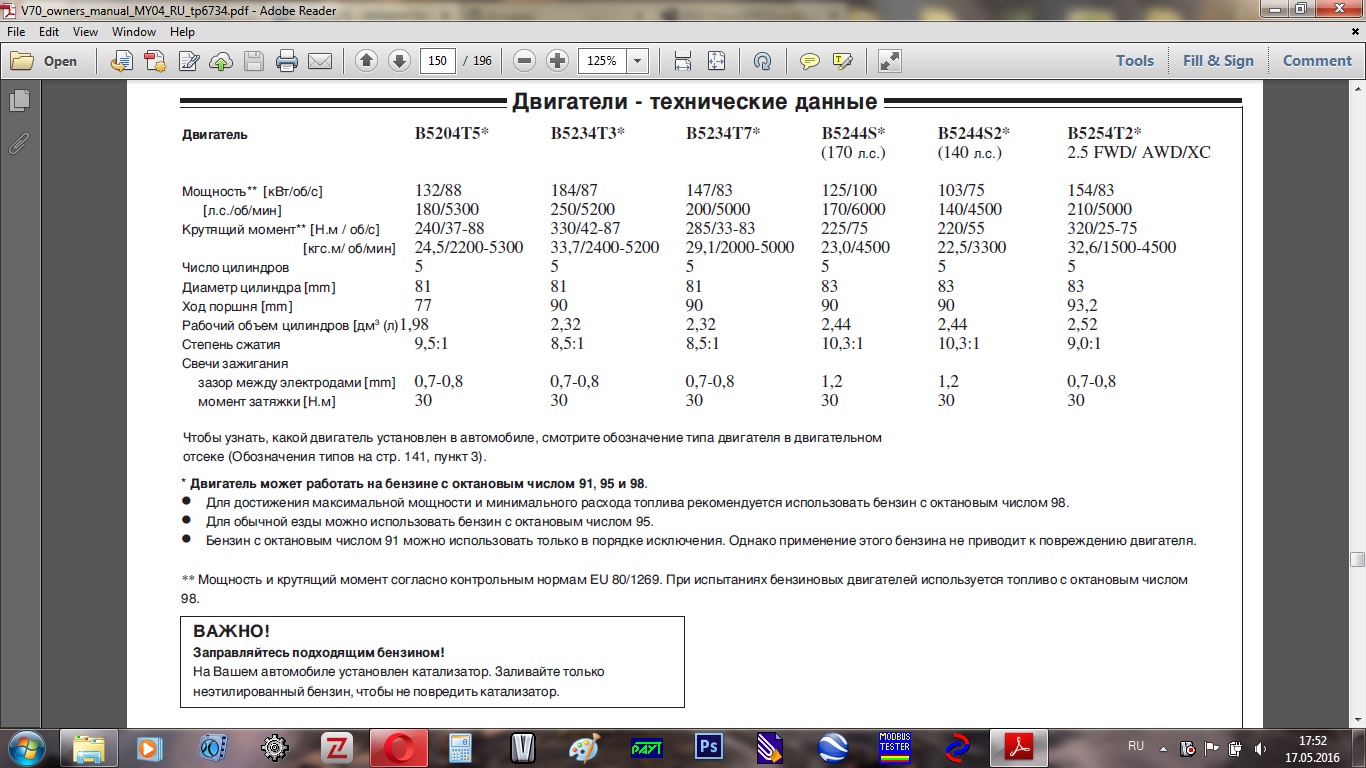Open the View menu

(x=85, y=32)
